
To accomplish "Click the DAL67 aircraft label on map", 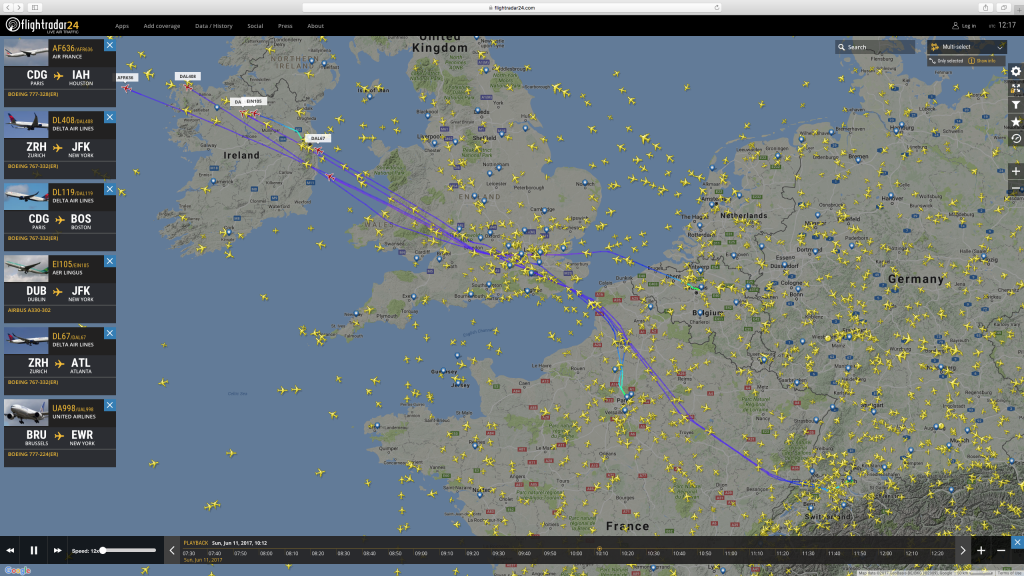I will click(317, 138).
